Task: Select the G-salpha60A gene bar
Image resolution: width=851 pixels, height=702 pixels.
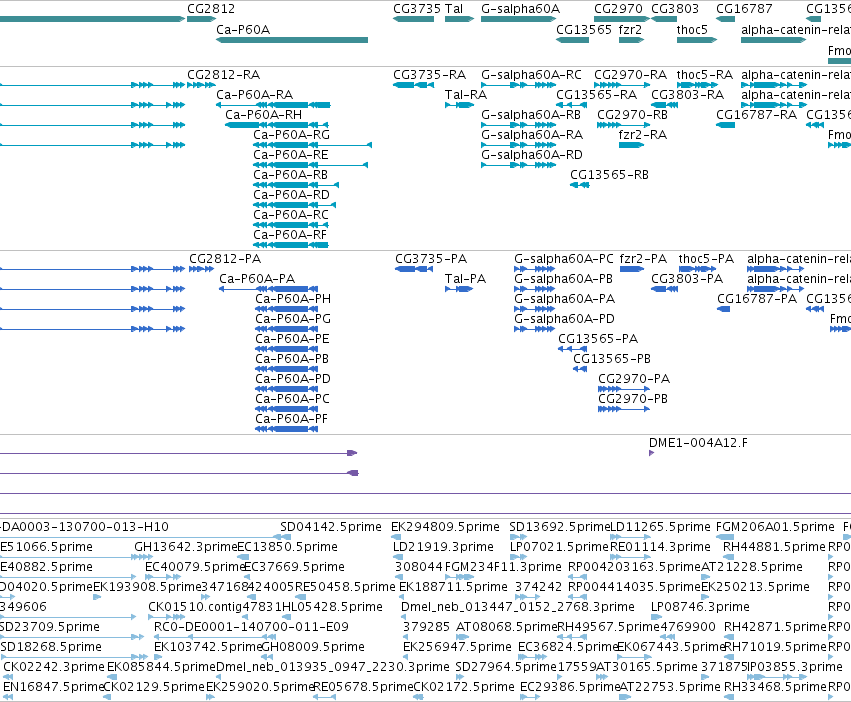Action: (x=518, y=19)
